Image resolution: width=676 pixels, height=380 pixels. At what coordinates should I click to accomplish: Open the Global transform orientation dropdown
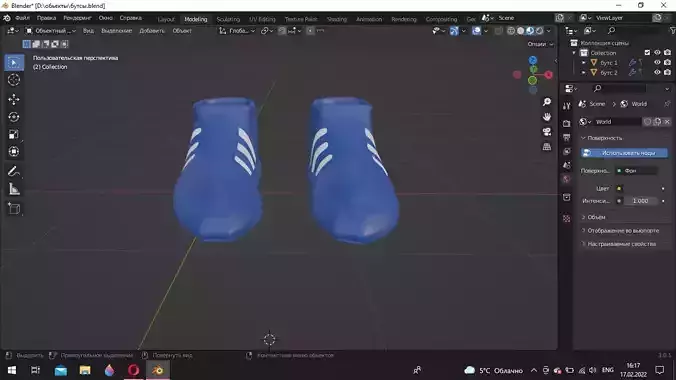coord(237,31)
